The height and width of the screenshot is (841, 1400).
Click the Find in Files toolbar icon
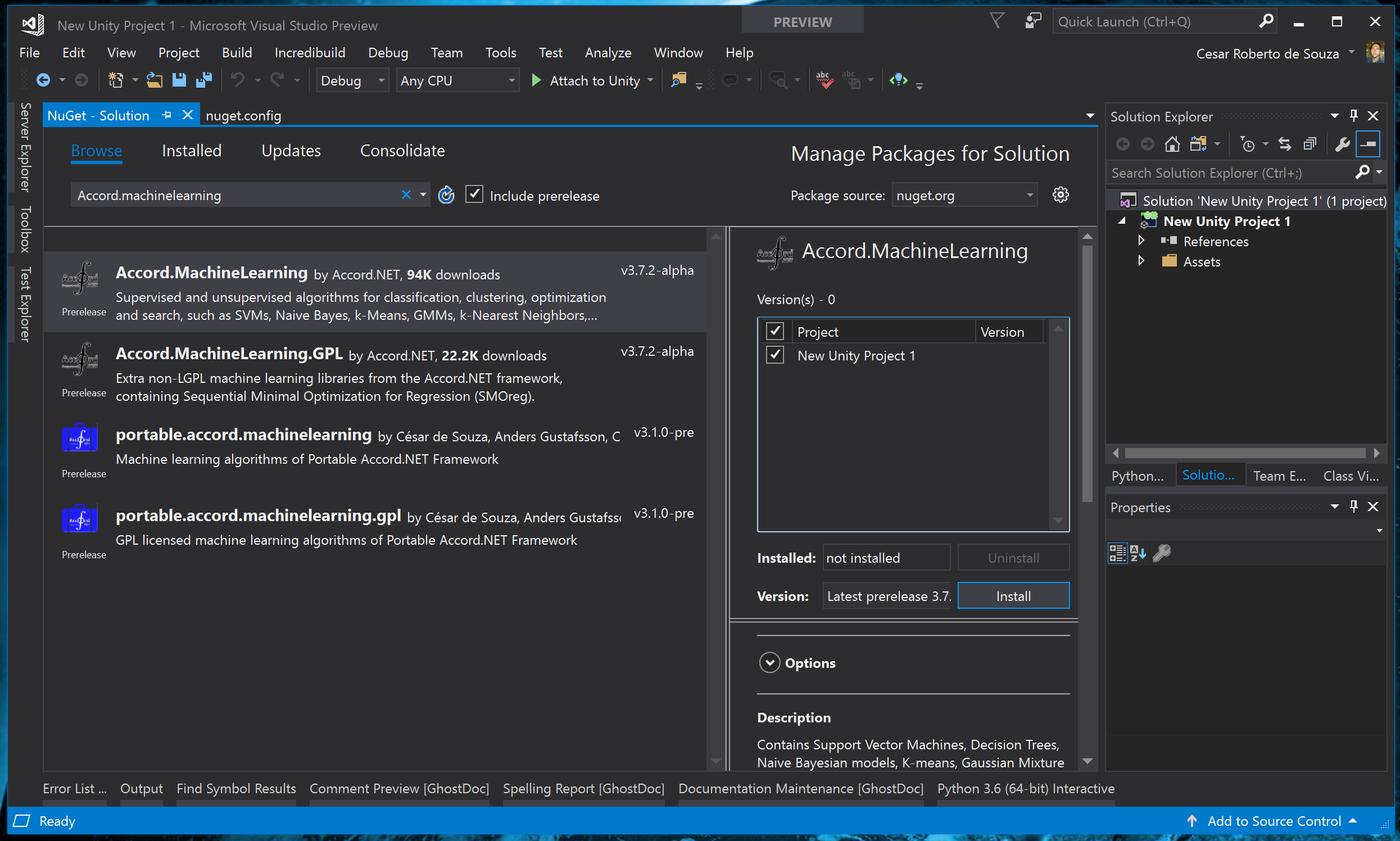678,80
